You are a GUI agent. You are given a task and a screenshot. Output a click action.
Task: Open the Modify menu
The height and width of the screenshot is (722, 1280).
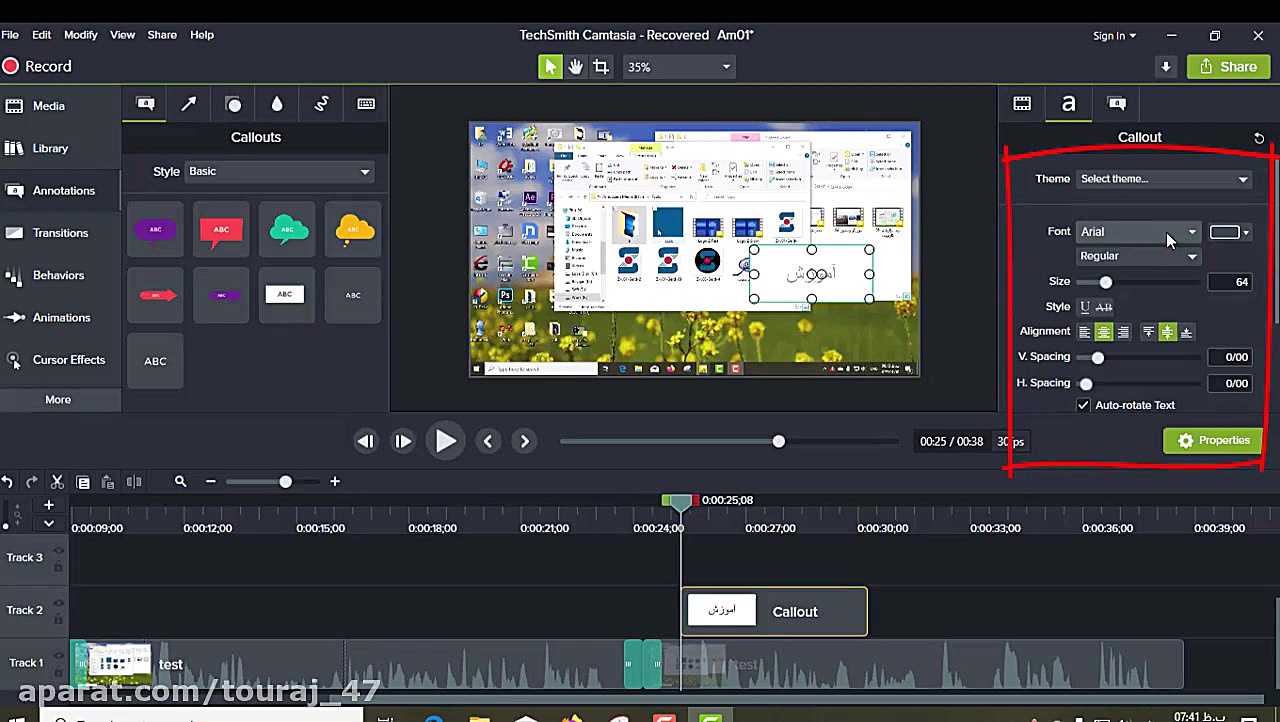(81, 35)
